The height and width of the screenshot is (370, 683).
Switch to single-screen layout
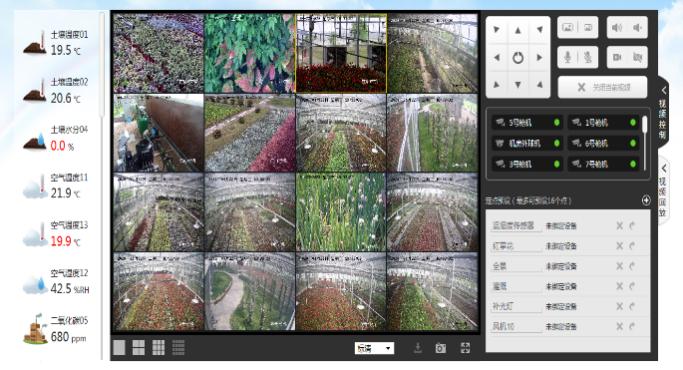coord(119,347)
